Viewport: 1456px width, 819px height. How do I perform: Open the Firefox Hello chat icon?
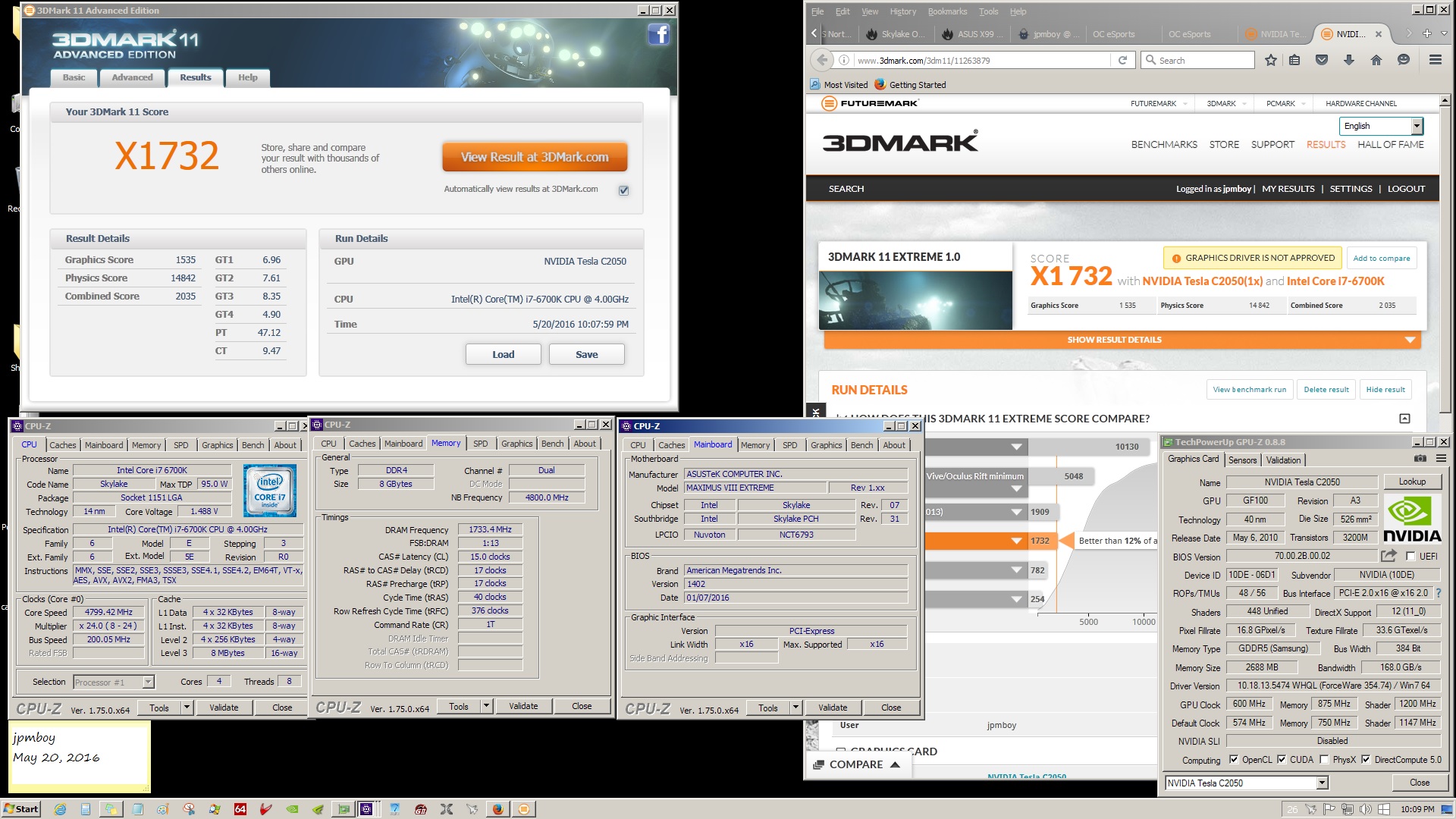(x=1404, y=60)
